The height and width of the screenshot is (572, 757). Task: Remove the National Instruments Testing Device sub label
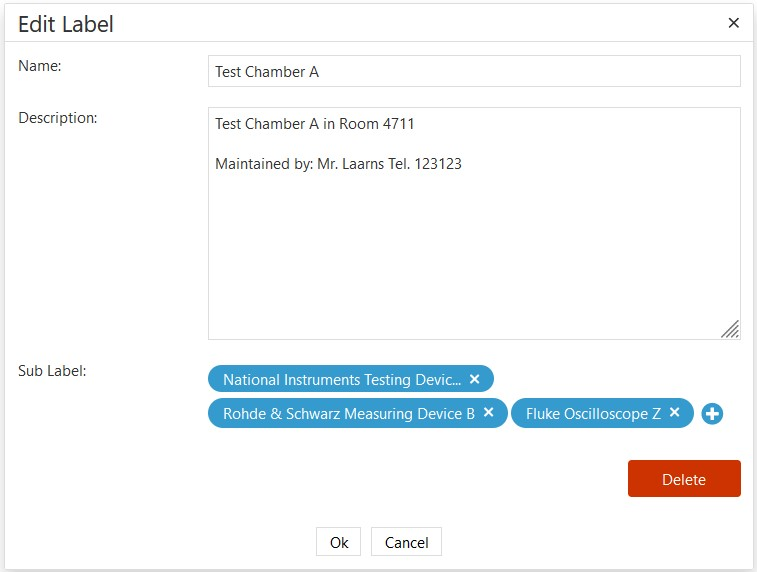tap(475, 379)
